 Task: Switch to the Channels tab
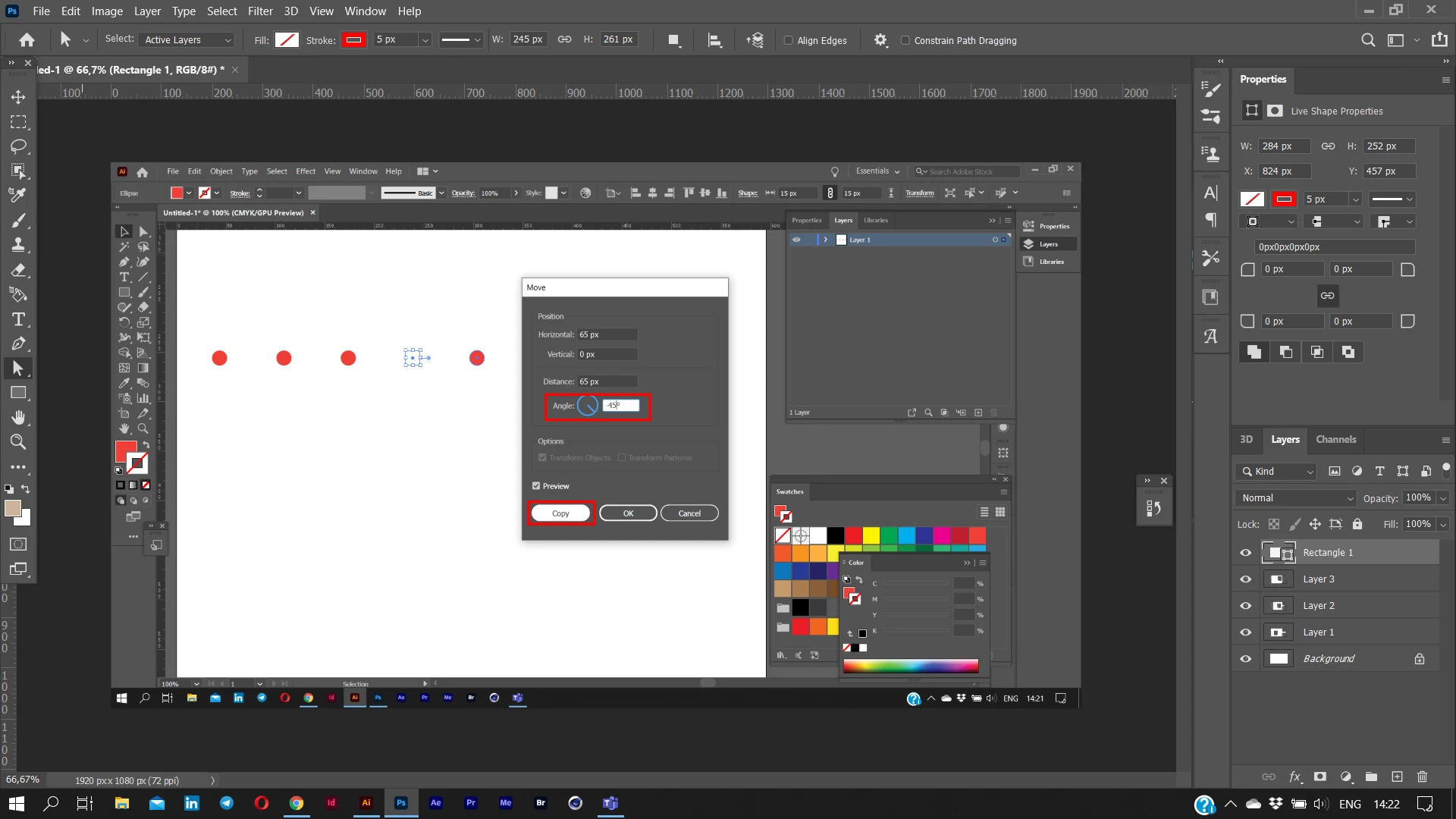coord(1335,439)
